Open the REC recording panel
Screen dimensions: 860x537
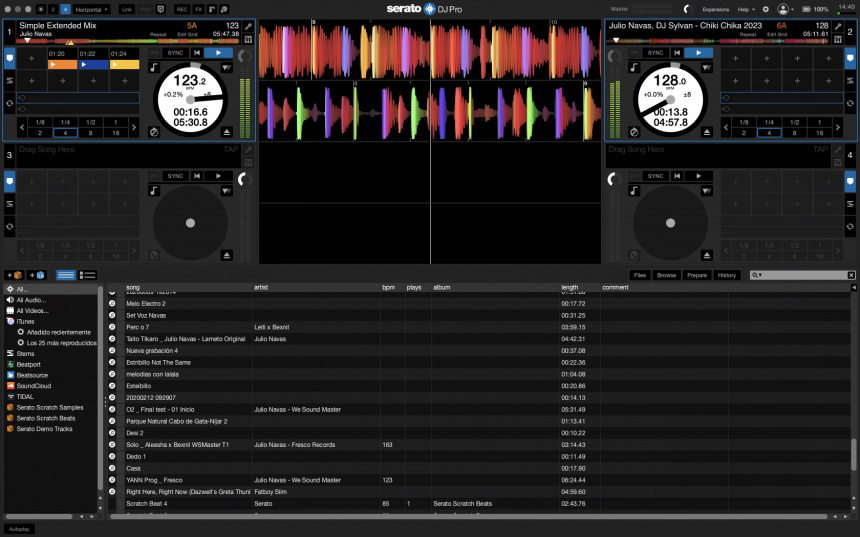[x=182, y=9]
